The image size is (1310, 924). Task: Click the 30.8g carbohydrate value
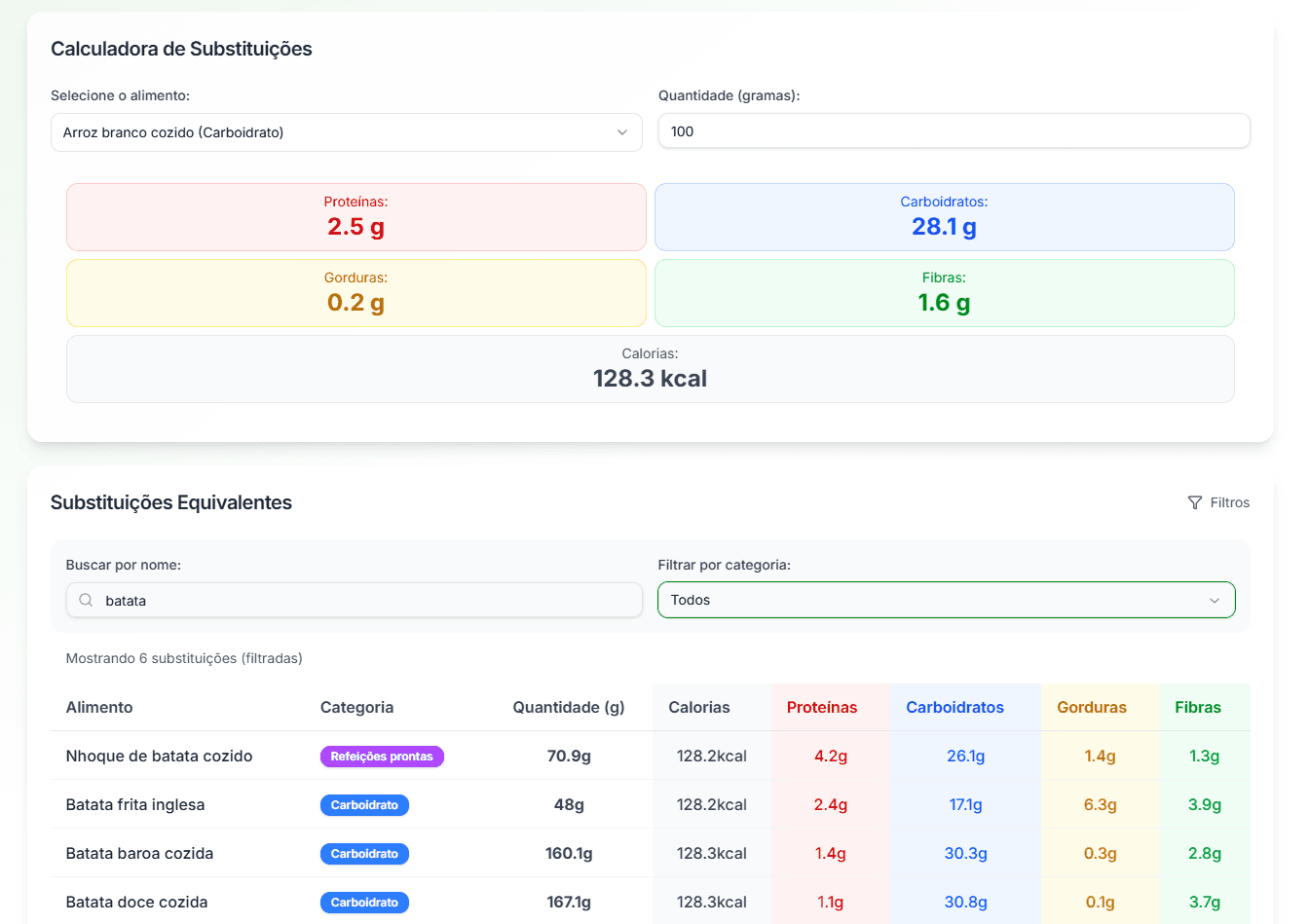coord(966,902)
